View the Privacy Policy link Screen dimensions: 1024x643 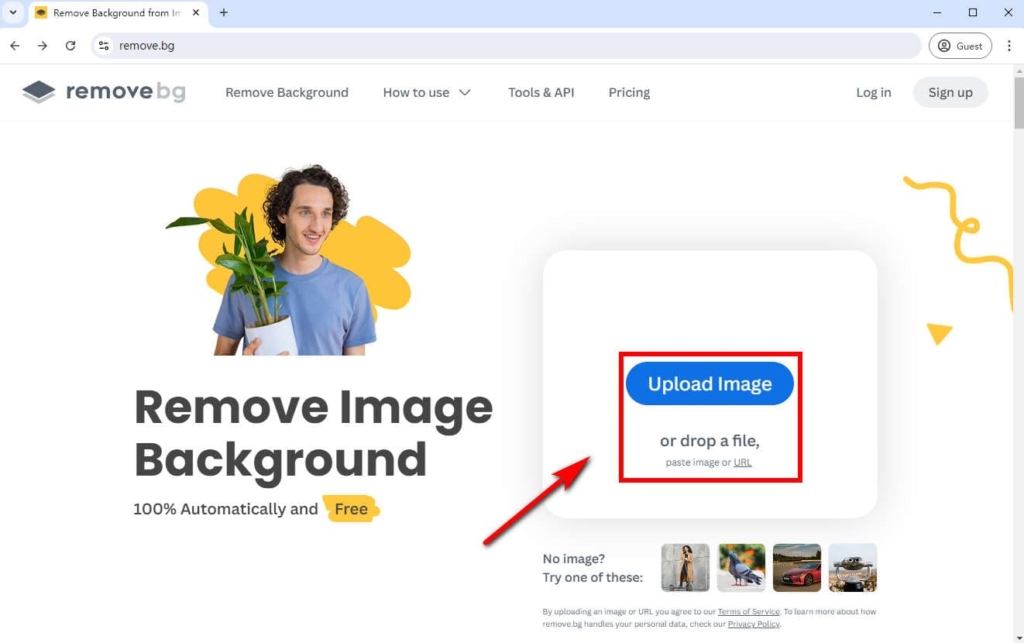pos(754,623)
